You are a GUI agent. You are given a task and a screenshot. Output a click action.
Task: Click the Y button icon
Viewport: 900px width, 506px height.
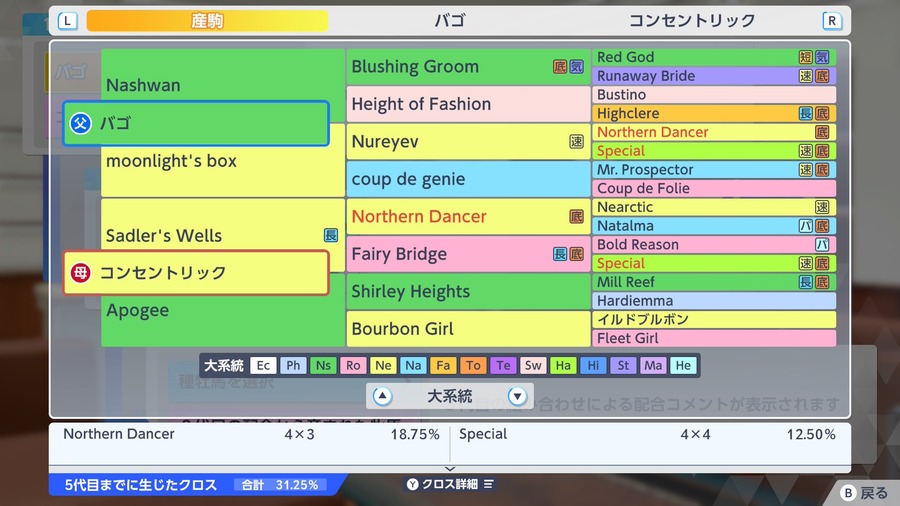pyautogui.click(x=413, y=484)
